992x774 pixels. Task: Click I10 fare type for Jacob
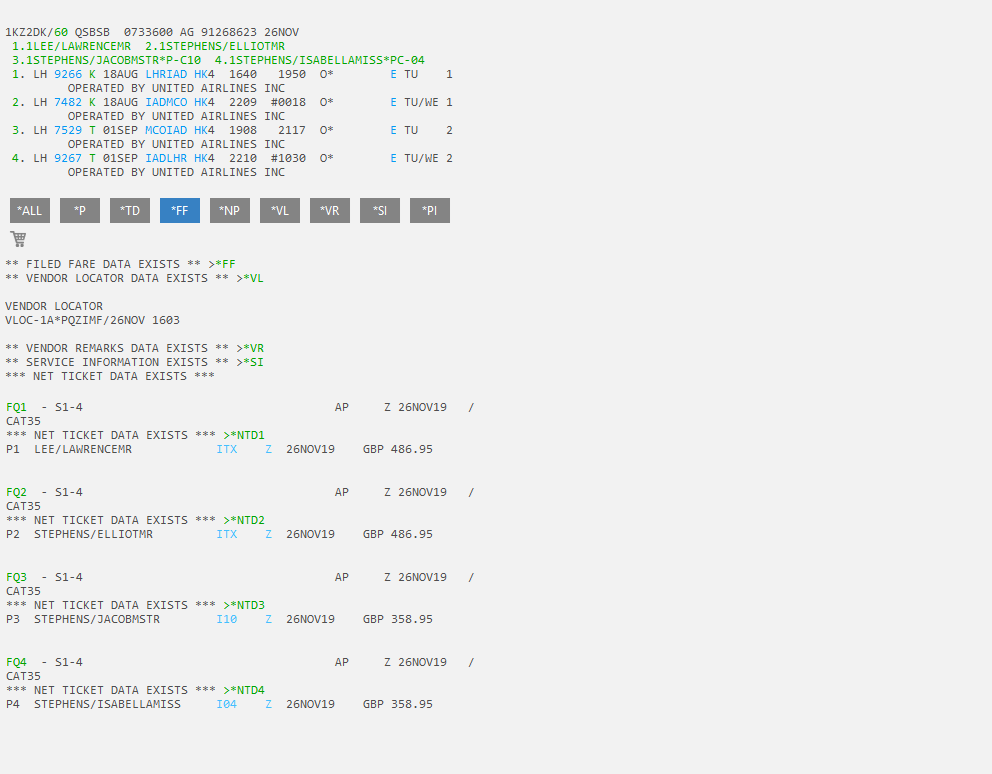coord(226,619)
